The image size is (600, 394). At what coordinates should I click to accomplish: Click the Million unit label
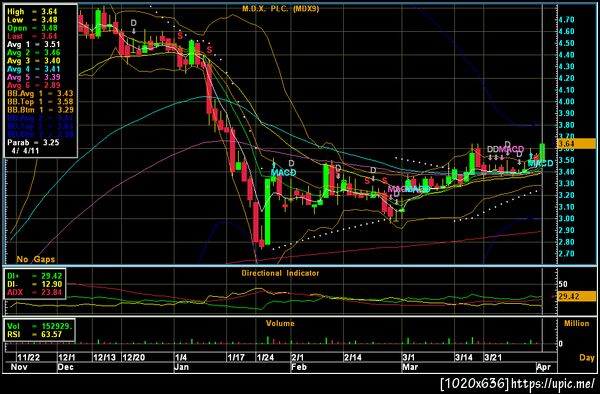576,324
